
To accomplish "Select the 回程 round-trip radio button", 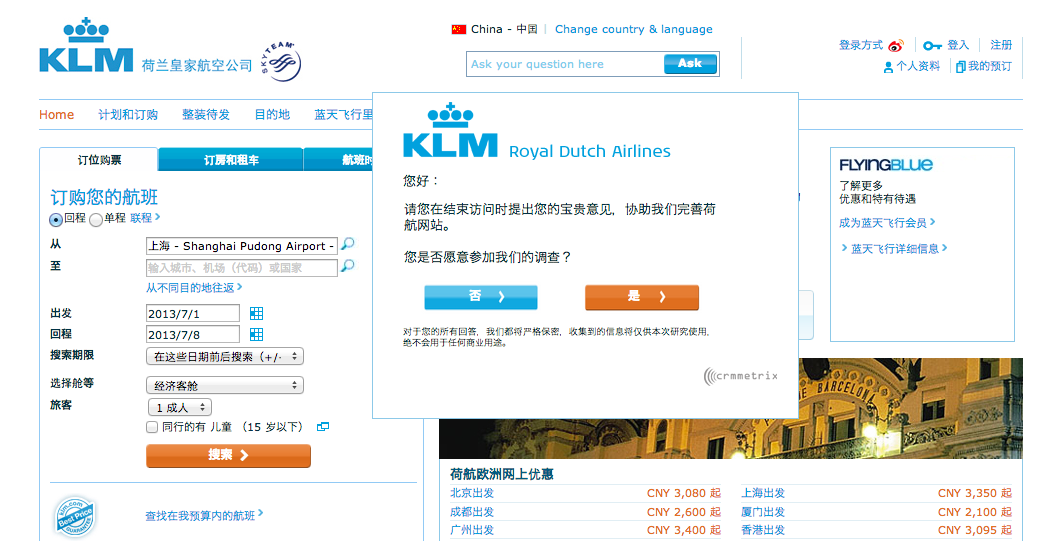I will 56,219.
